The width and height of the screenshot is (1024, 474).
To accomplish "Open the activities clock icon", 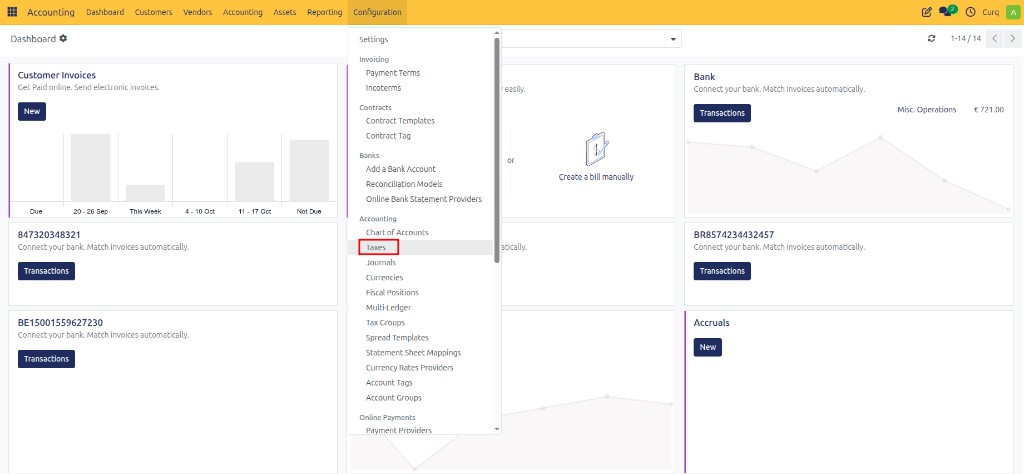I will (x=970, y=12).
